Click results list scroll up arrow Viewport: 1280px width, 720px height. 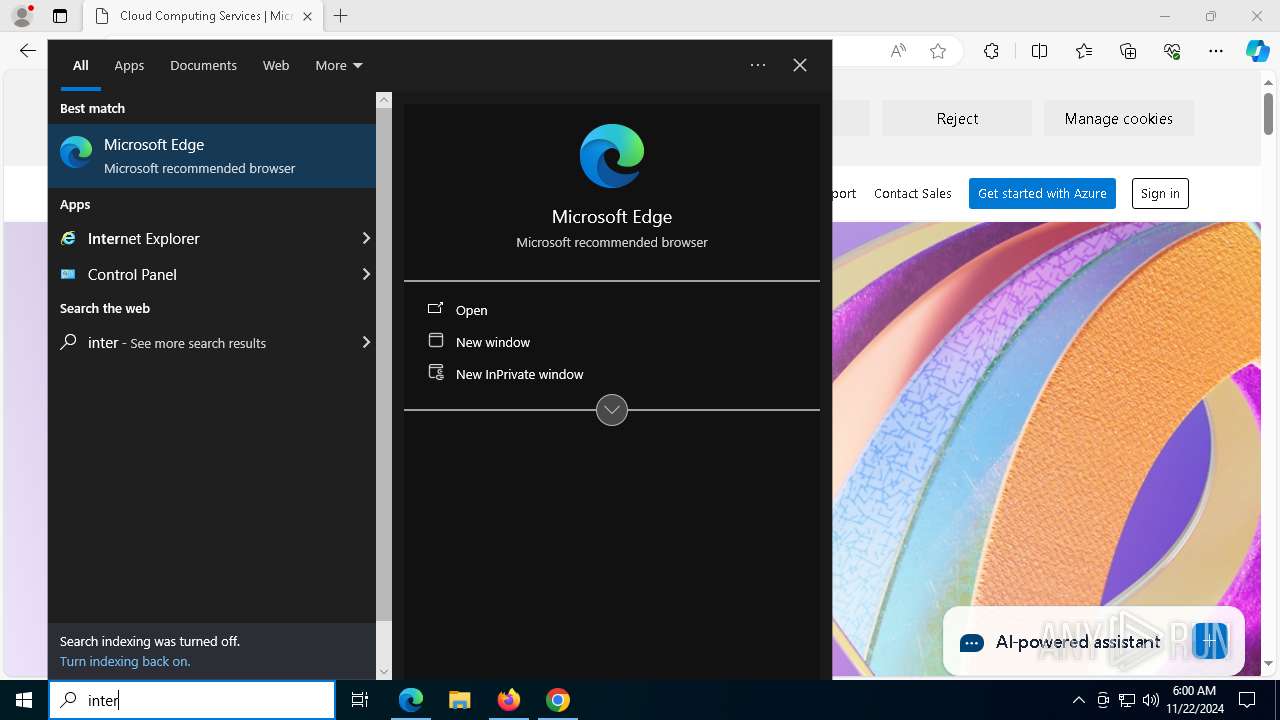point(384,100)
